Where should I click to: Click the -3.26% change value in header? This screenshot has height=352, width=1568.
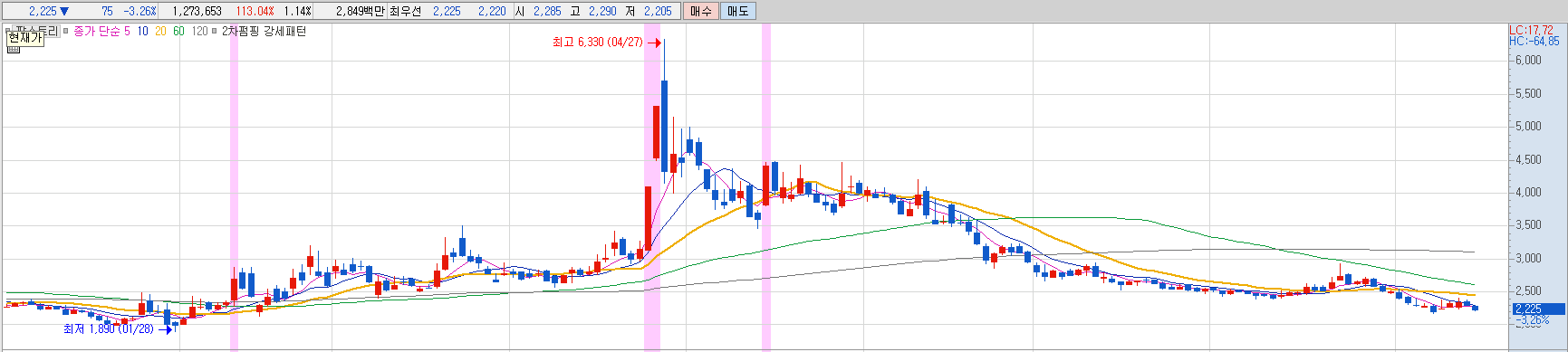pos(139,11)
